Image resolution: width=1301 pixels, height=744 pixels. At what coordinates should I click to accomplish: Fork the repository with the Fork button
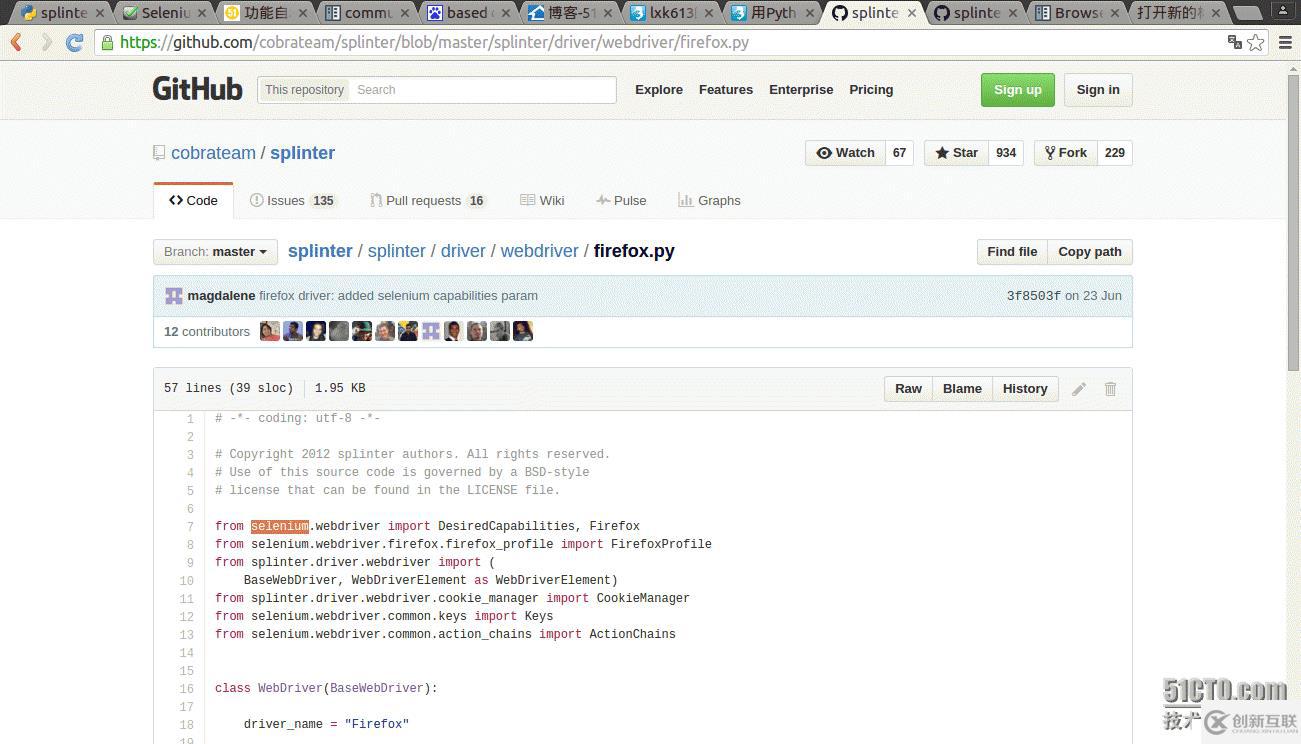coord(1066,153)
